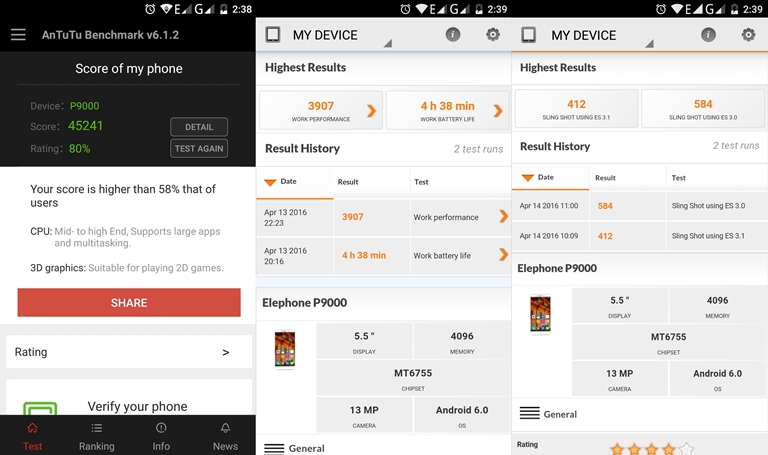Tap the 5.5" display tile in middle screen
The width and height of the screenshot is (768, 455).
point(364,341)
